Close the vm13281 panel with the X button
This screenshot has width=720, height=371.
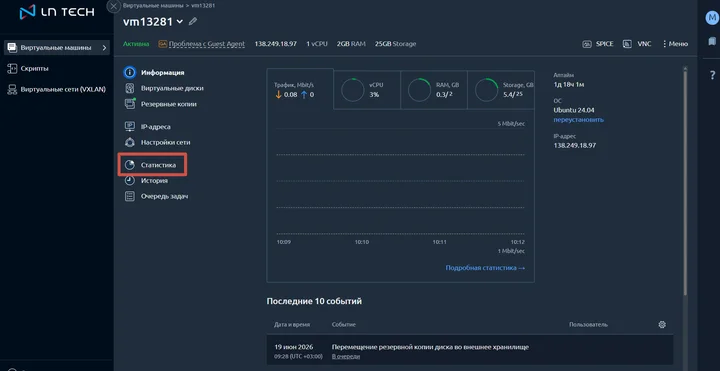113,6
